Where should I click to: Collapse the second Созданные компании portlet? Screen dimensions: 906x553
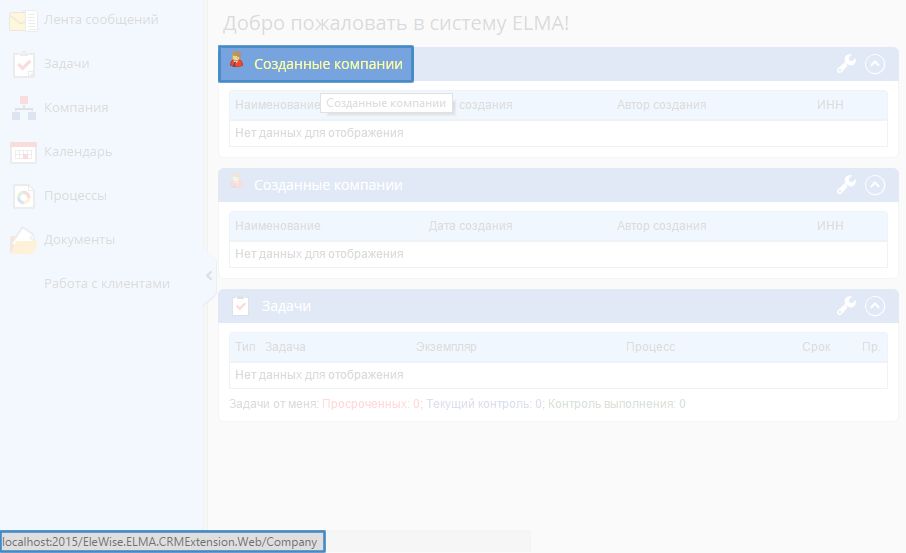click(x=875, y=185)
